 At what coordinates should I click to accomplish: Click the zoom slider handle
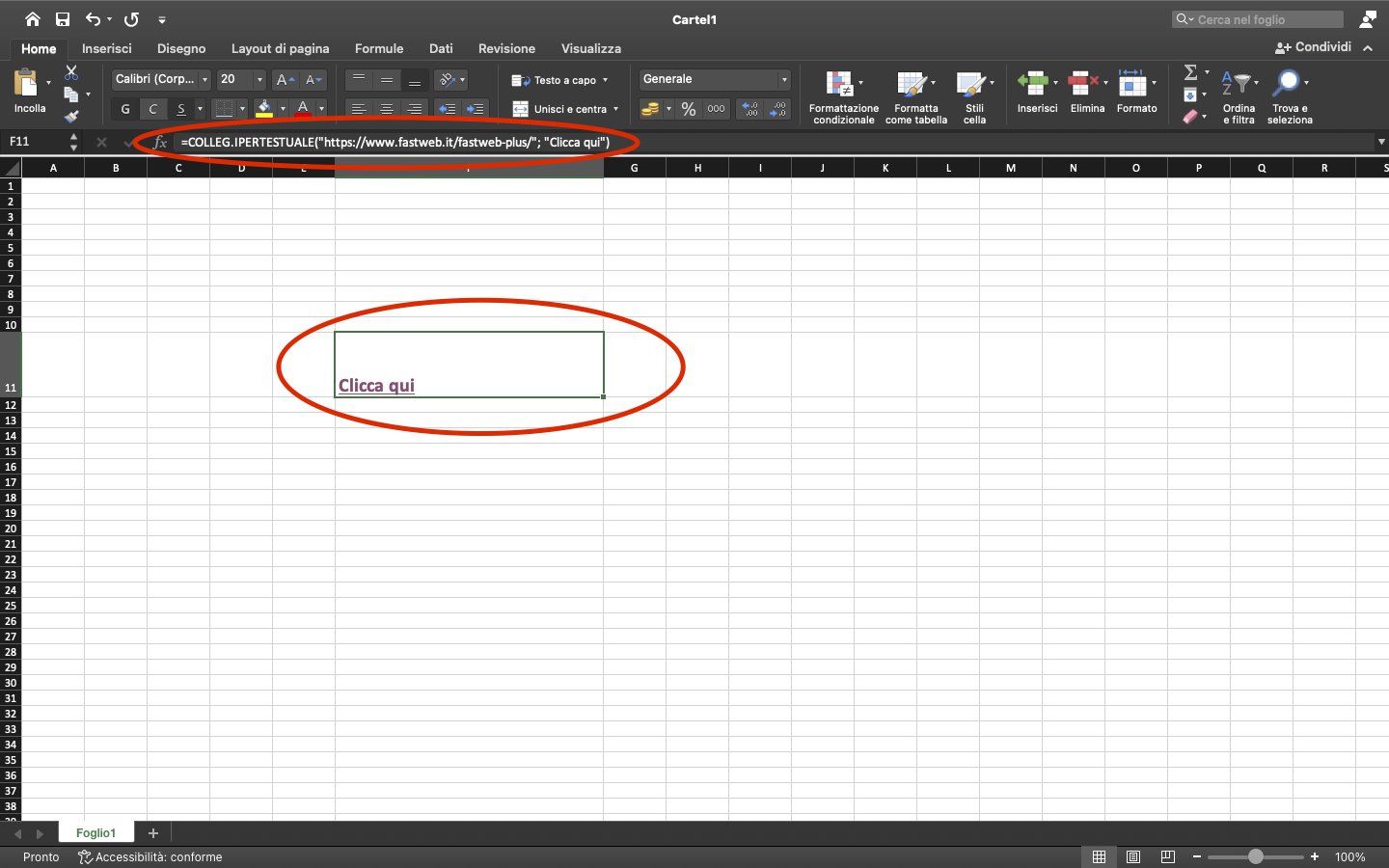pyautogui.click(x=1255, y=856)
